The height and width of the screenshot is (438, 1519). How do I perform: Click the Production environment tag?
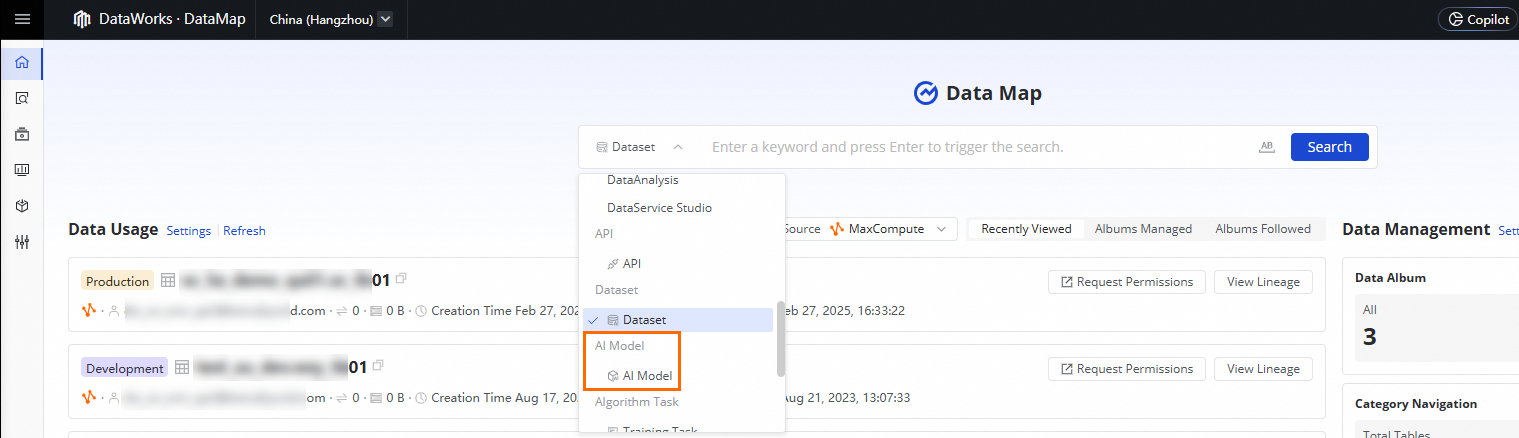117,281
